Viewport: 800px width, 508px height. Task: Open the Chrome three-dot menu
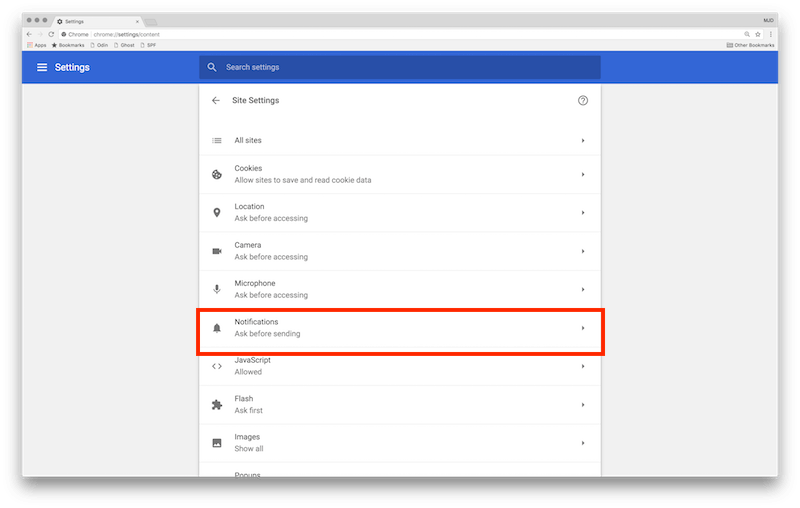pos(770,34)
